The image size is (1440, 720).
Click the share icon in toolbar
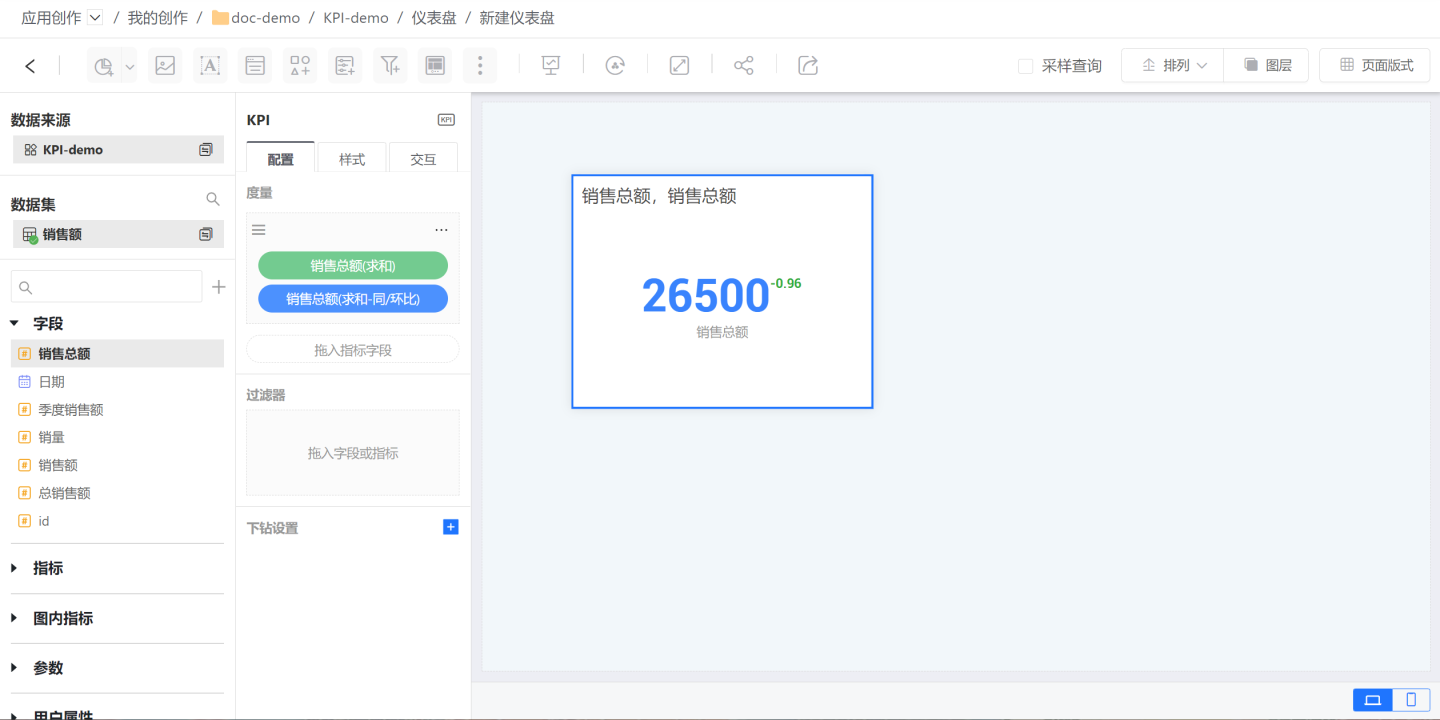point(743,66)
